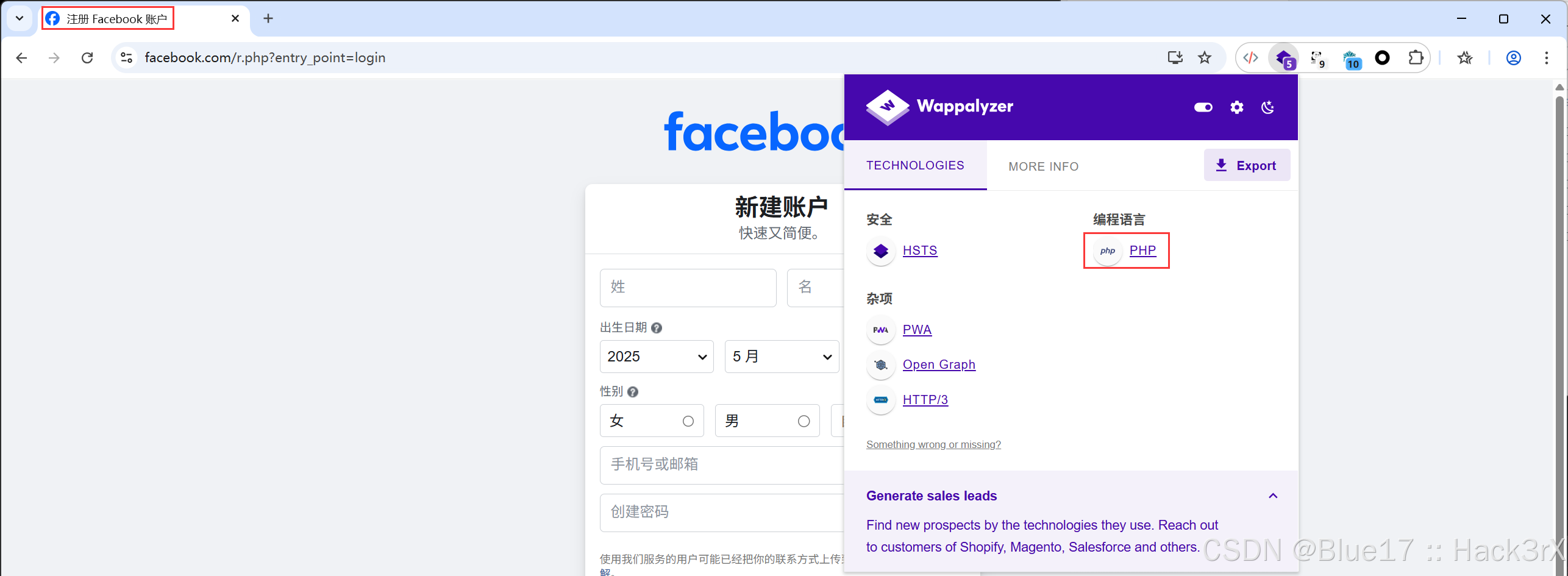Viewport: 1568px width, 576px height.
Task: View site information icon in address bar
Action: tap(126, 58)
